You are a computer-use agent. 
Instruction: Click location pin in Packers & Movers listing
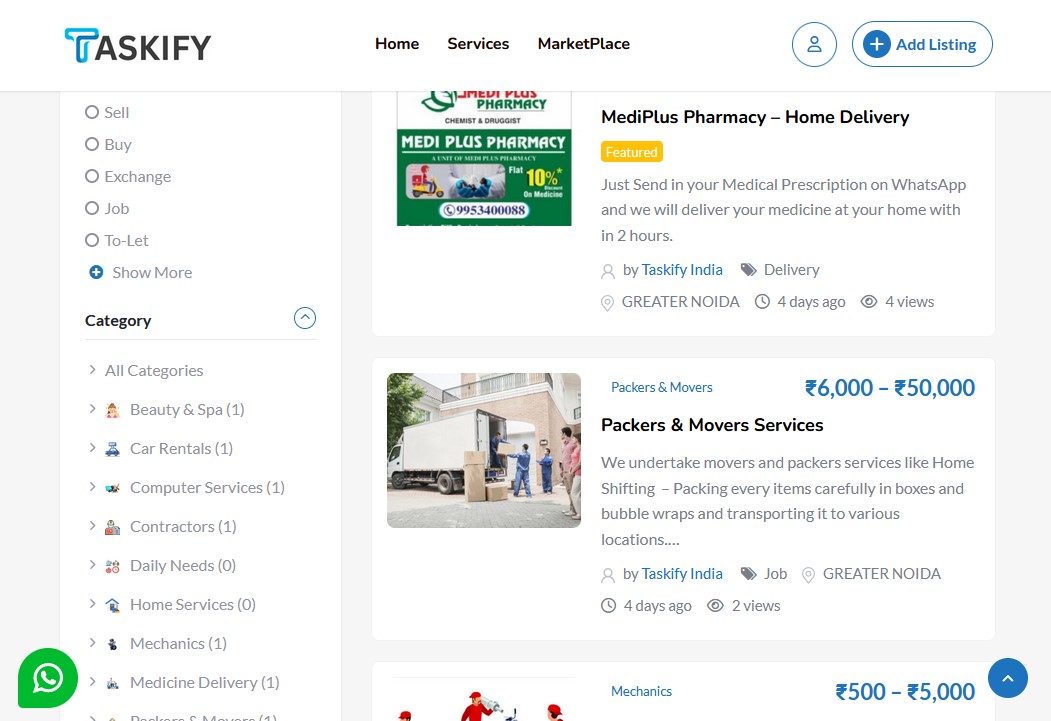808,575
